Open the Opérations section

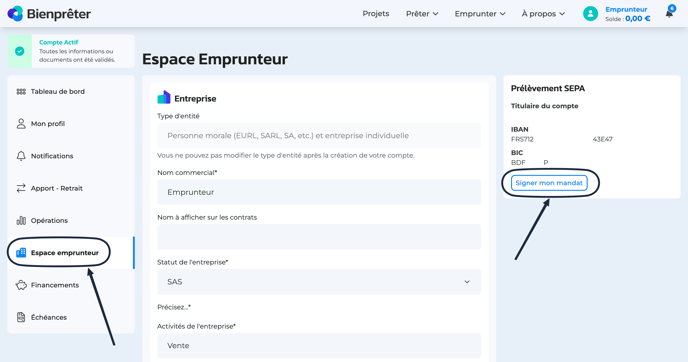click(71, 220)
